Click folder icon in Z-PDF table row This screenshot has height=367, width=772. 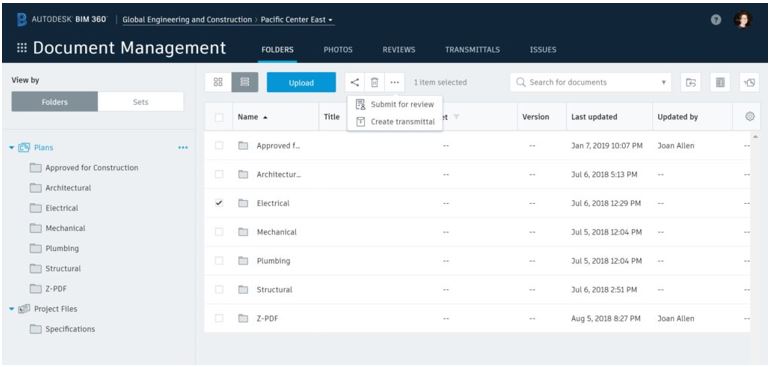point(243,318)
